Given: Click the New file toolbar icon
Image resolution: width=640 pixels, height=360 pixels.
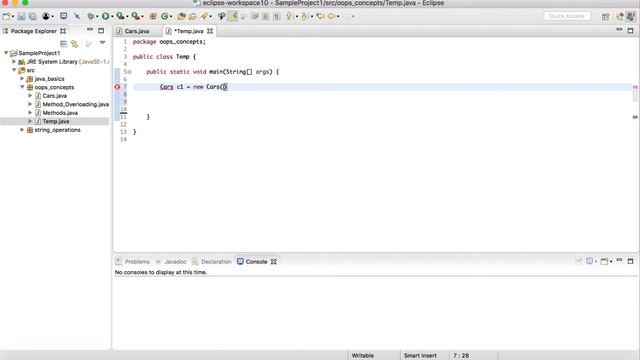Looking at the screenshot, I should pos(6,16).
